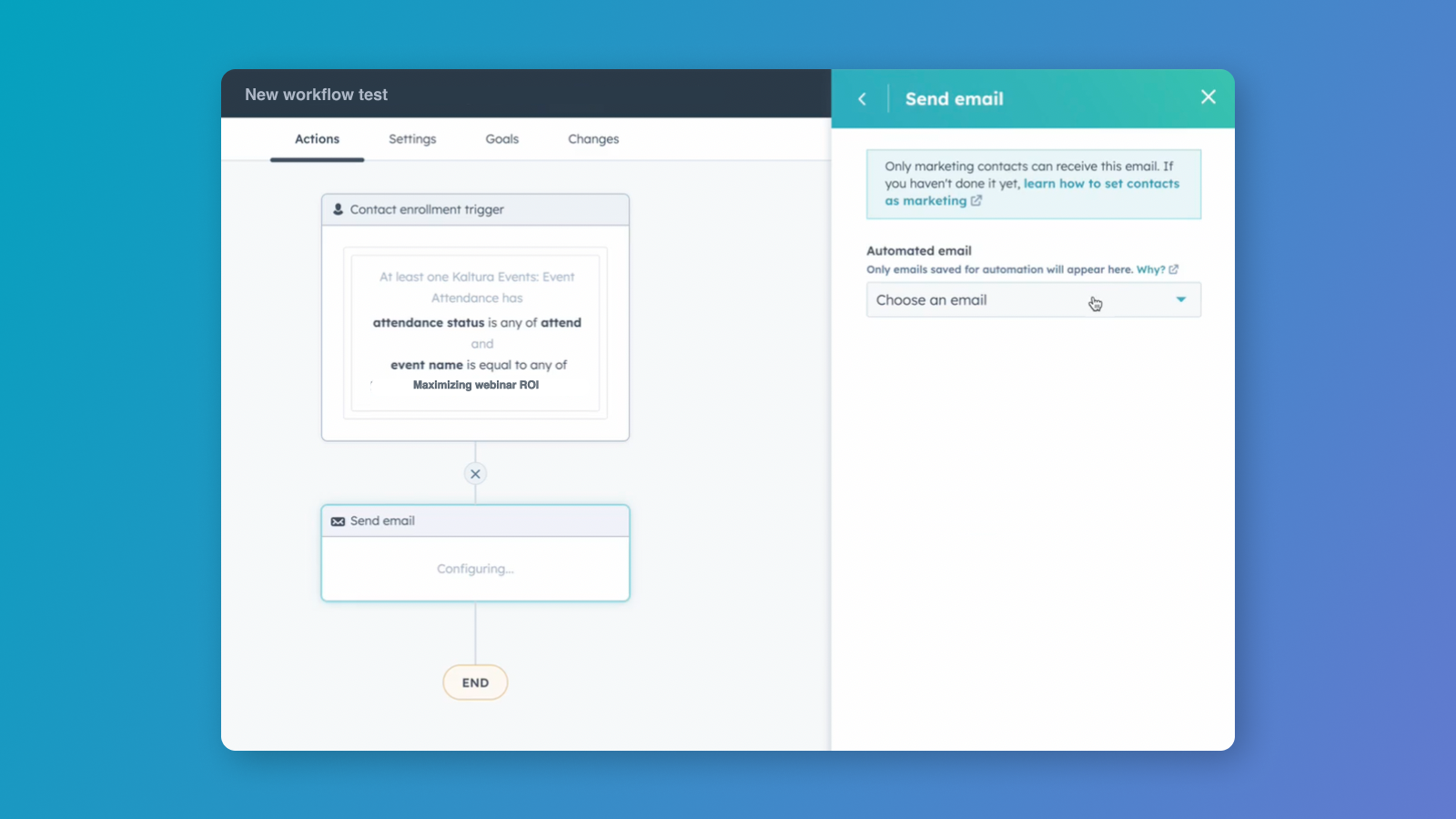Click the 'Why?' help link
This screenshot has height=819, width=1456.
[x=1149, y=269]
